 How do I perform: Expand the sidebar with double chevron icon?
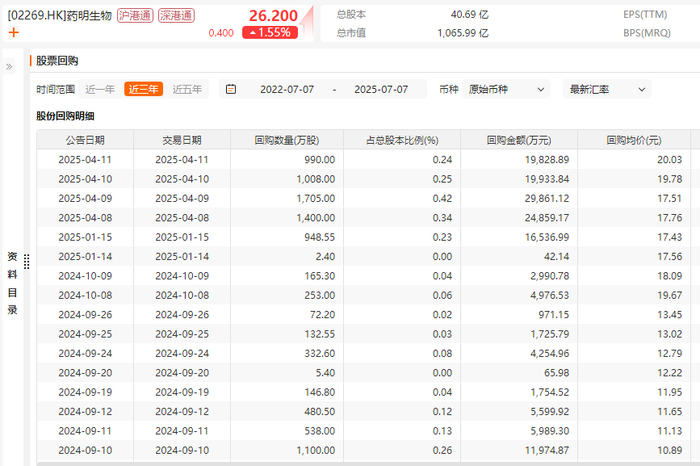click(x=9, y=67)
